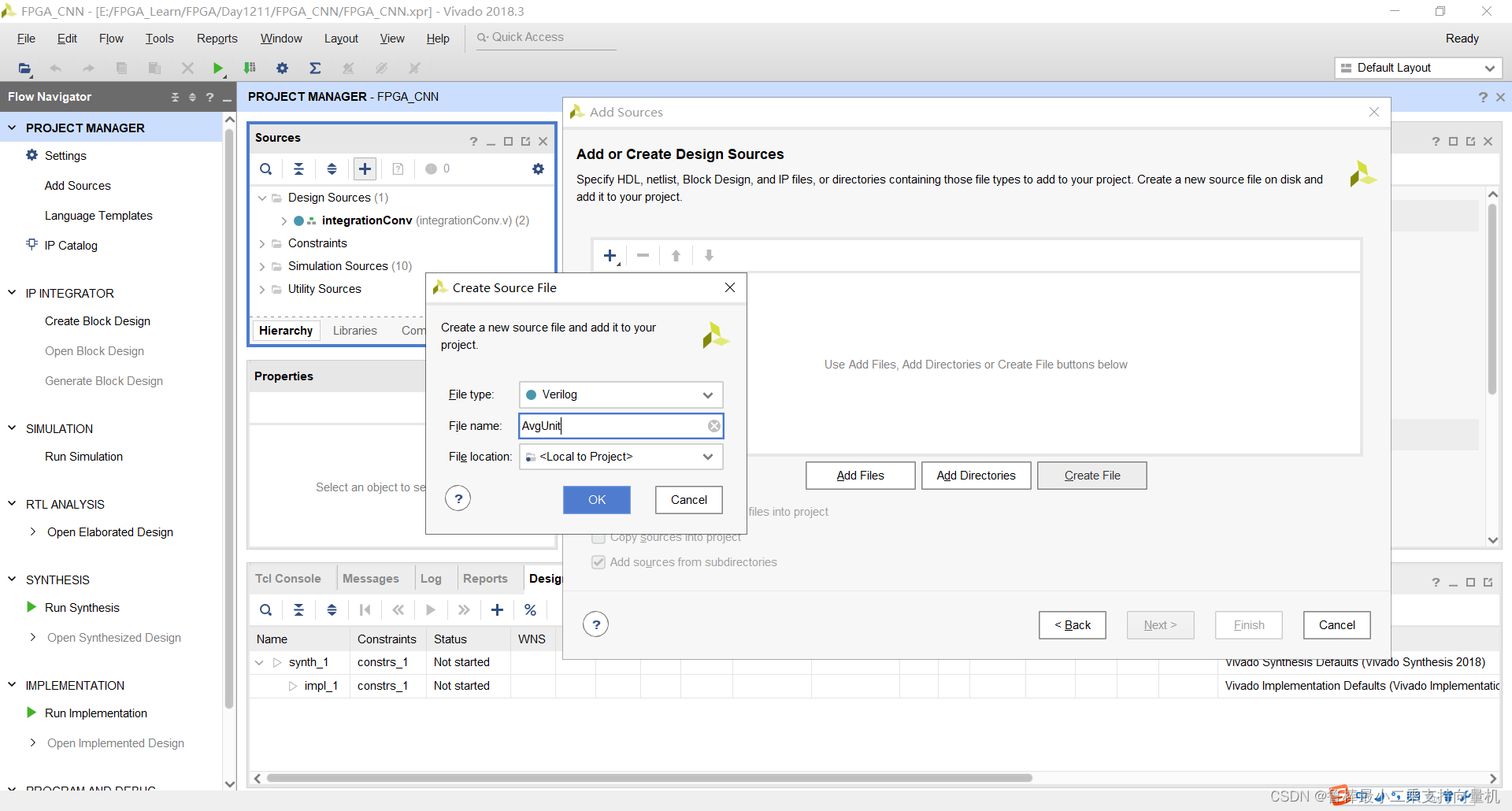Expand the Constraints folder

[262, 243]
